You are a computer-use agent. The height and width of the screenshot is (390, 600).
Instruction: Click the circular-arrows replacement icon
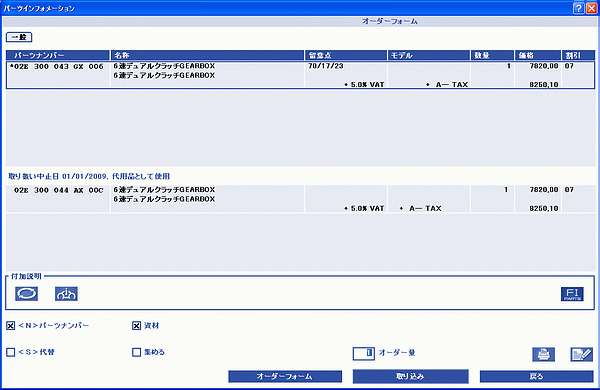pos(26,294)
